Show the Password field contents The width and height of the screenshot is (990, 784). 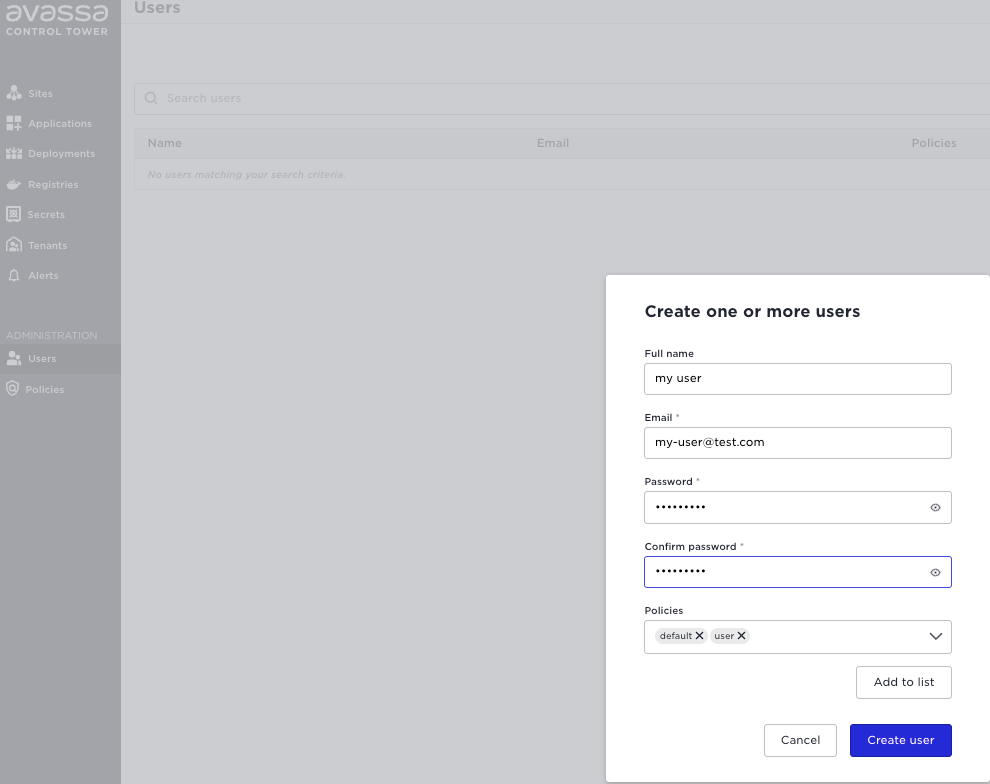coord(935,508)
